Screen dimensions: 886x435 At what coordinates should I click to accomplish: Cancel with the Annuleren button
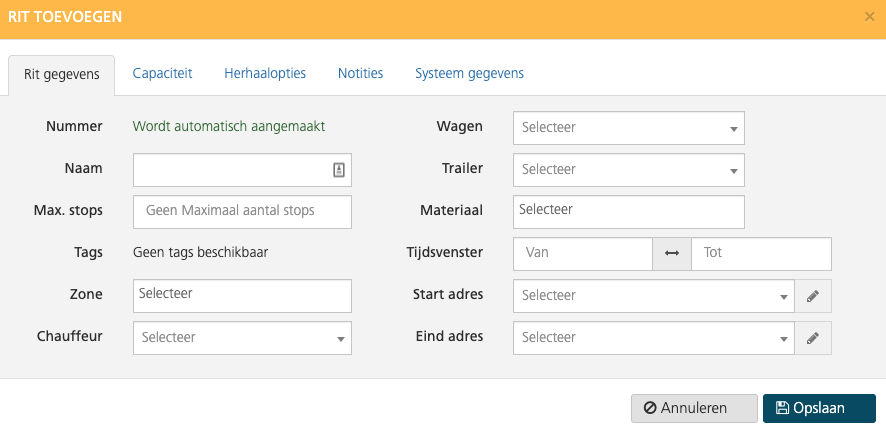pos(694,408)
